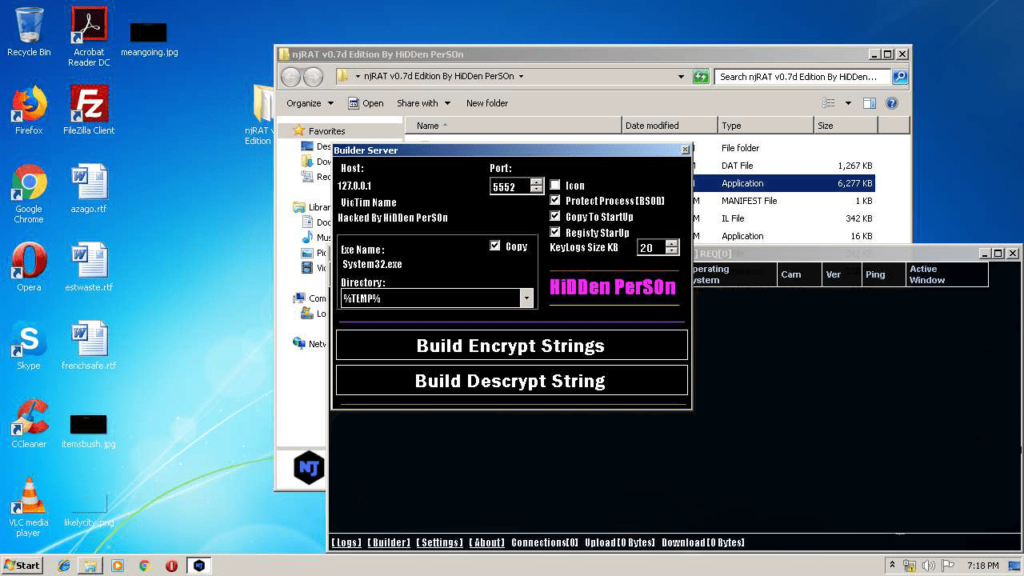Launch the FileZilla Client shortcut
This screenshot has height=576, width=1024.
point(89,110)
